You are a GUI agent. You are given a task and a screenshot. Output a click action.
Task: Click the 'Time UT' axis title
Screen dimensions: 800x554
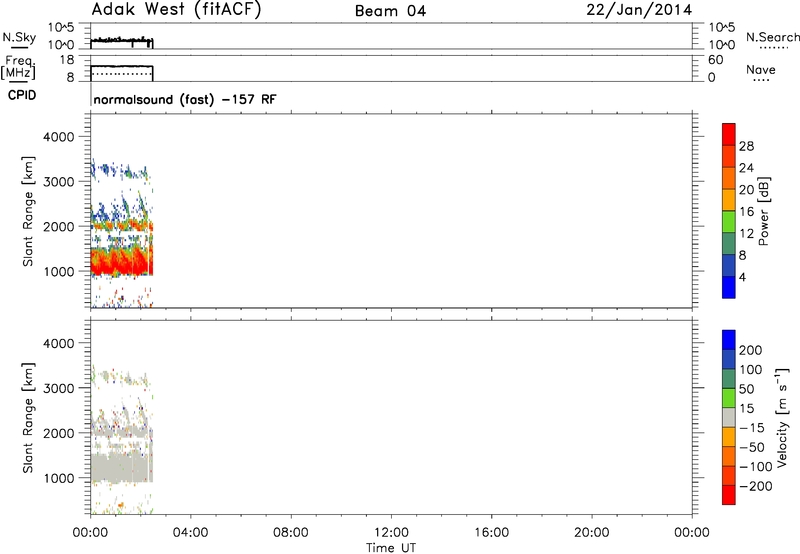[x=391, y=548]
